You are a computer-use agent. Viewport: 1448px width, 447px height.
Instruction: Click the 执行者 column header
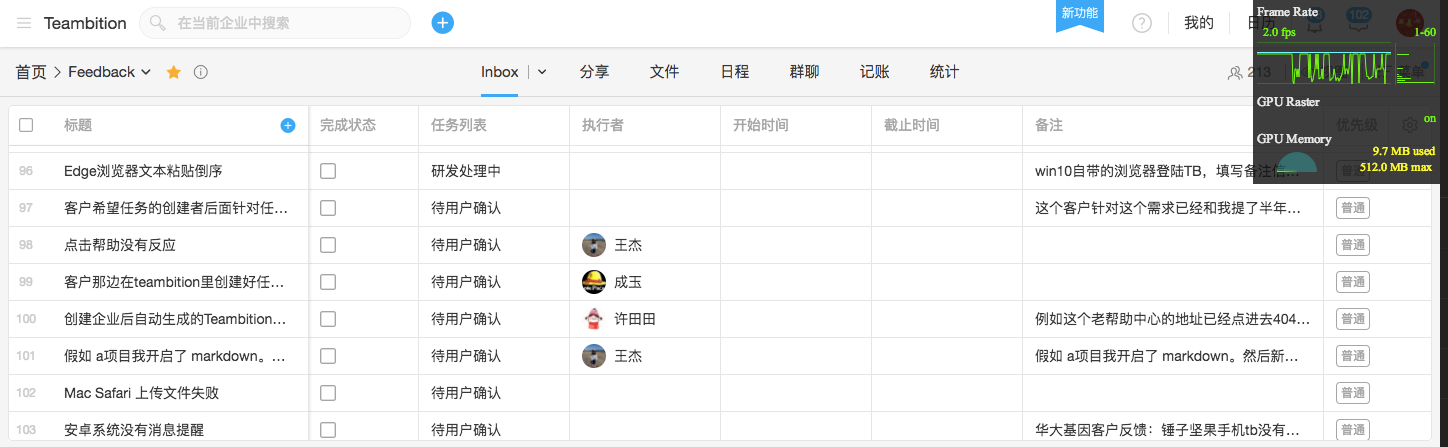[603, 125]
